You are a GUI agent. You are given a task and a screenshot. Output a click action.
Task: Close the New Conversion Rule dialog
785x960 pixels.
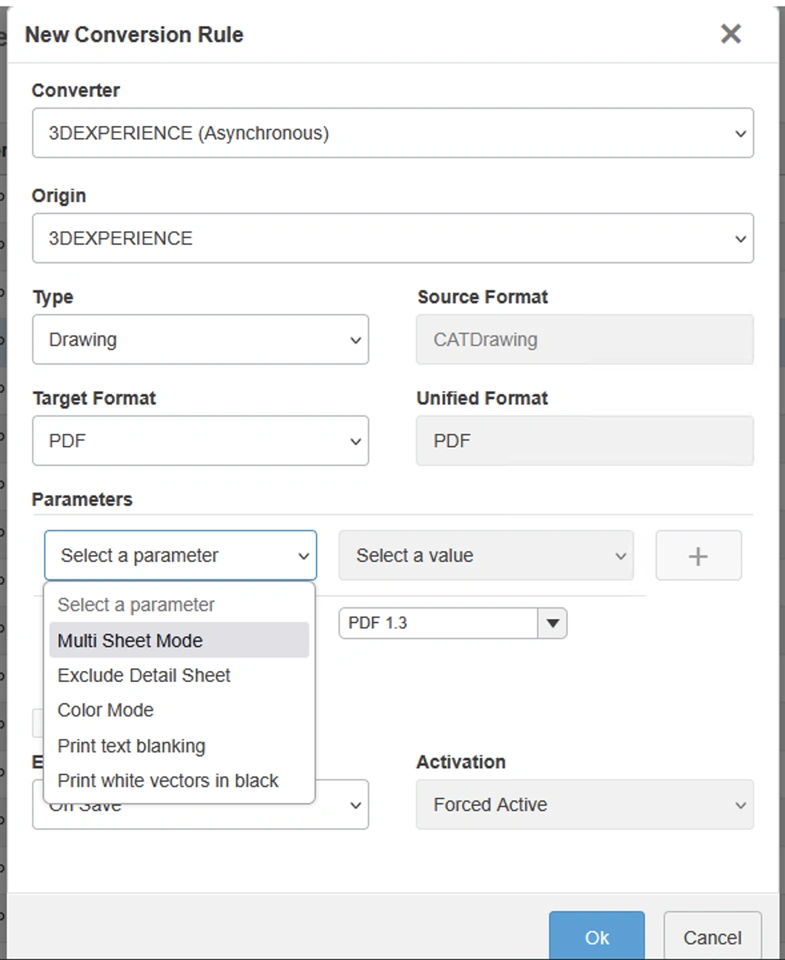point(731,34)
